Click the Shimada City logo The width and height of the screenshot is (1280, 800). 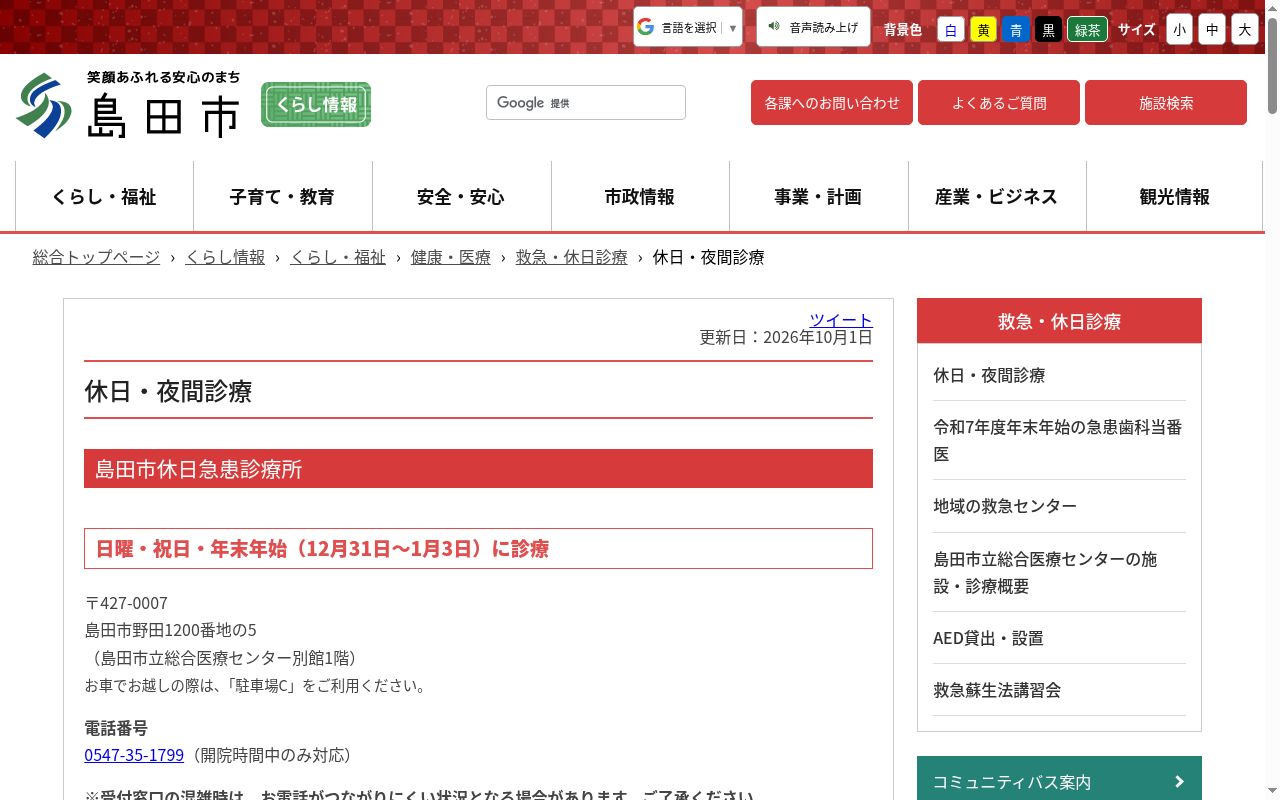pos(128,104)
